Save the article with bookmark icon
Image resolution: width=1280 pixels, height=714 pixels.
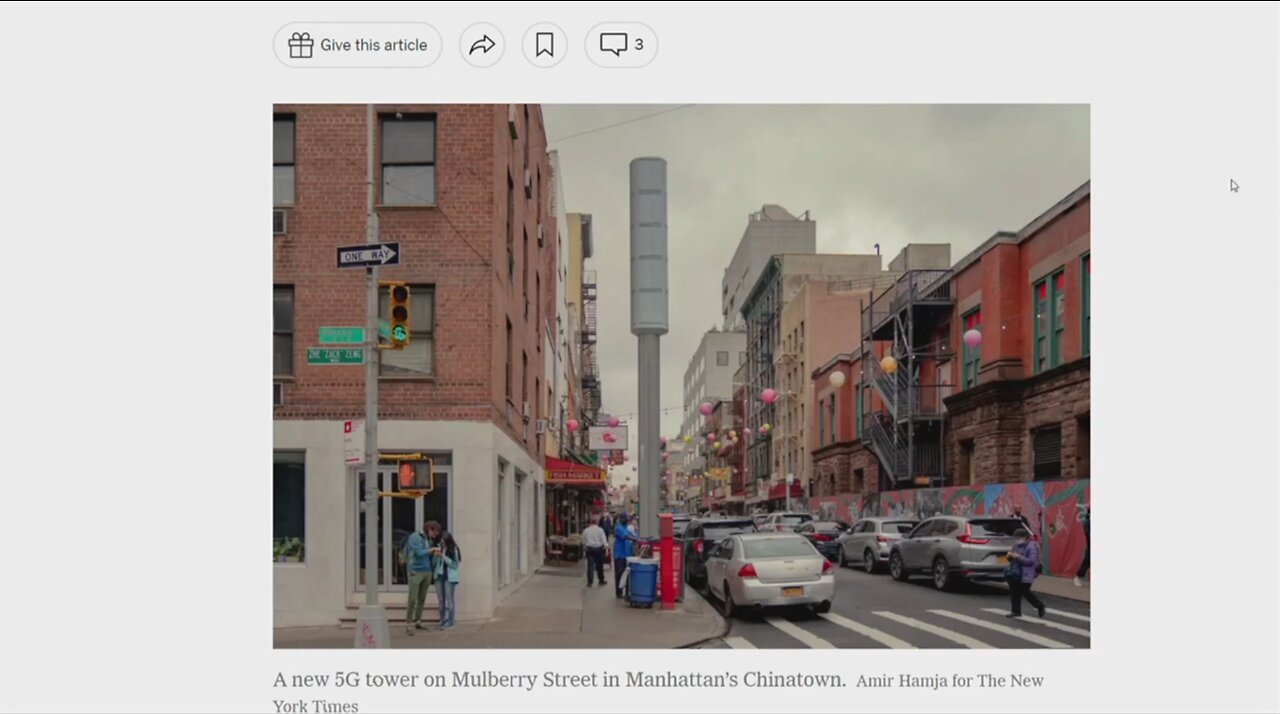coord(544,45)
